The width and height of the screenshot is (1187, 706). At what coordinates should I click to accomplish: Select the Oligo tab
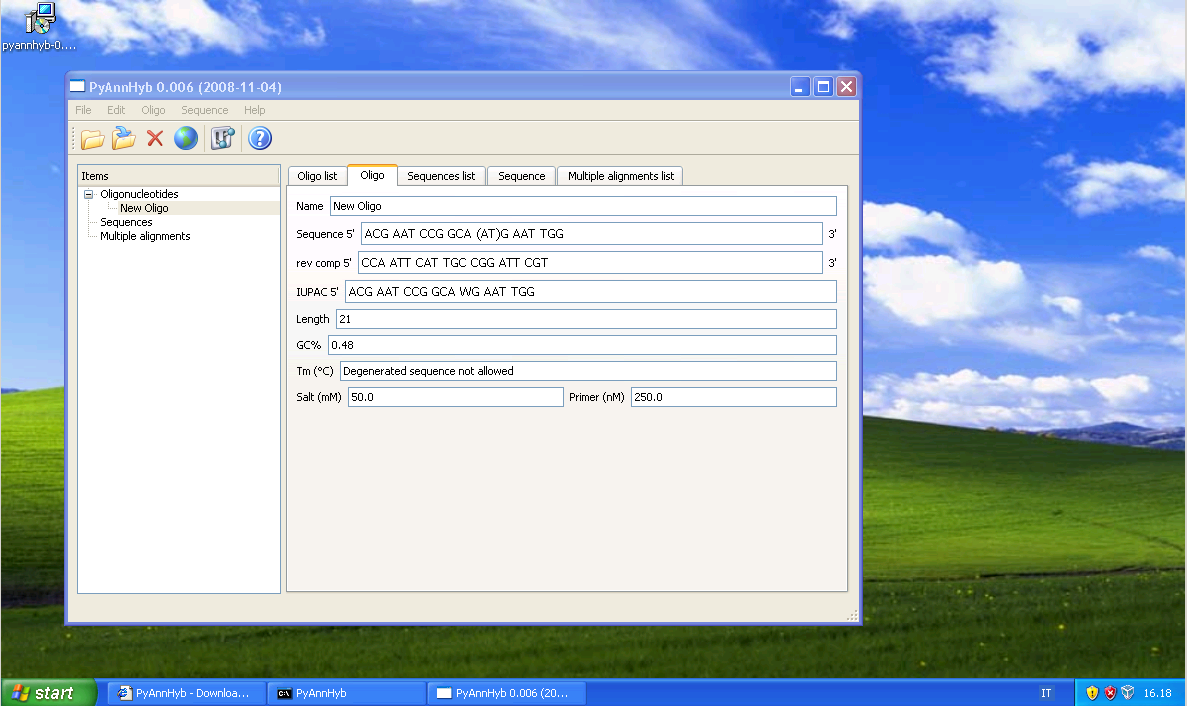click(372, 175)
